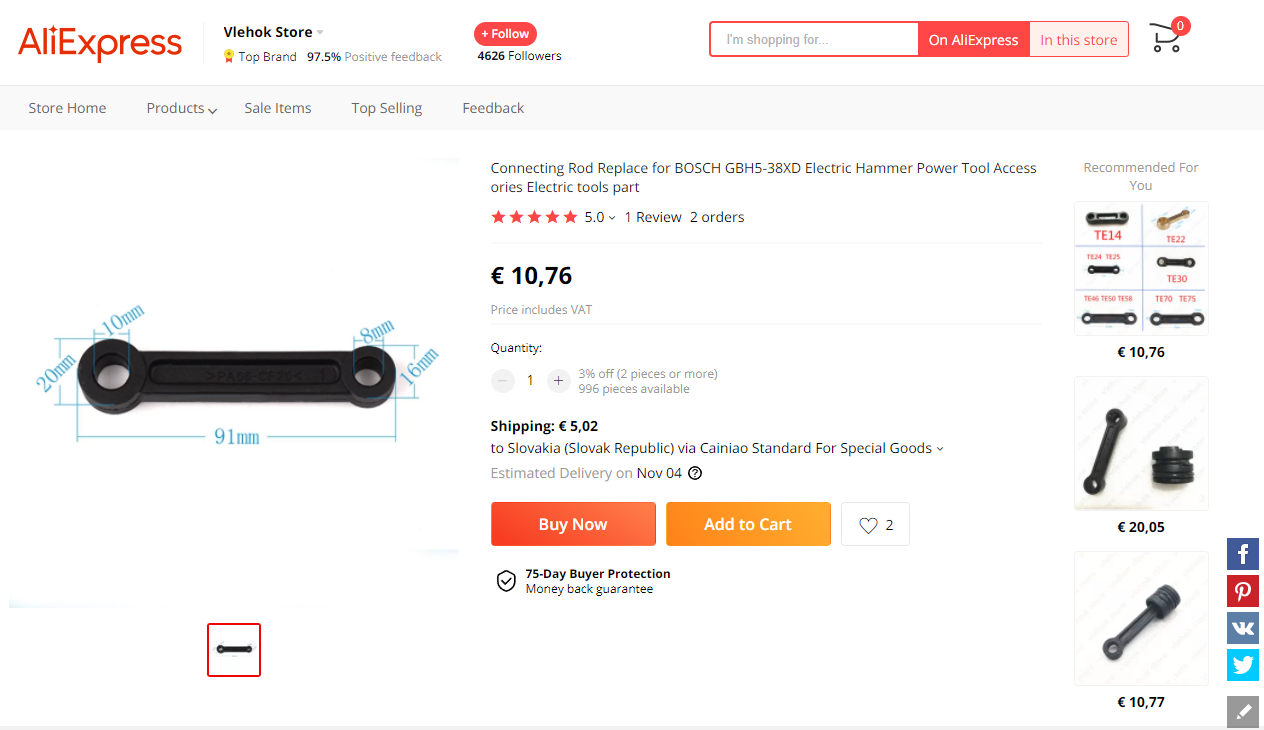This screenshot has height=730, width=1264.
Task: Decrease quantity with minus button
Action: pos(503,380)
